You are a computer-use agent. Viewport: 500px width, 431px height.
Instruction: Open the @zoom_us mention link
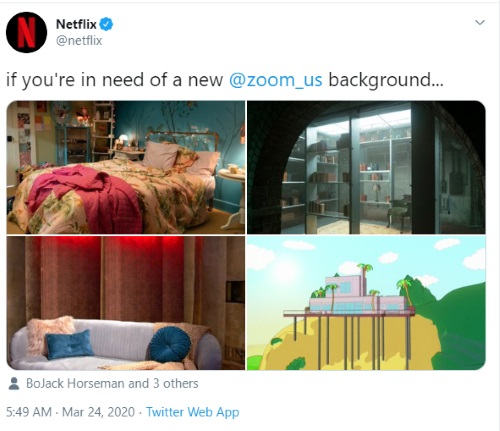point(276,80)
